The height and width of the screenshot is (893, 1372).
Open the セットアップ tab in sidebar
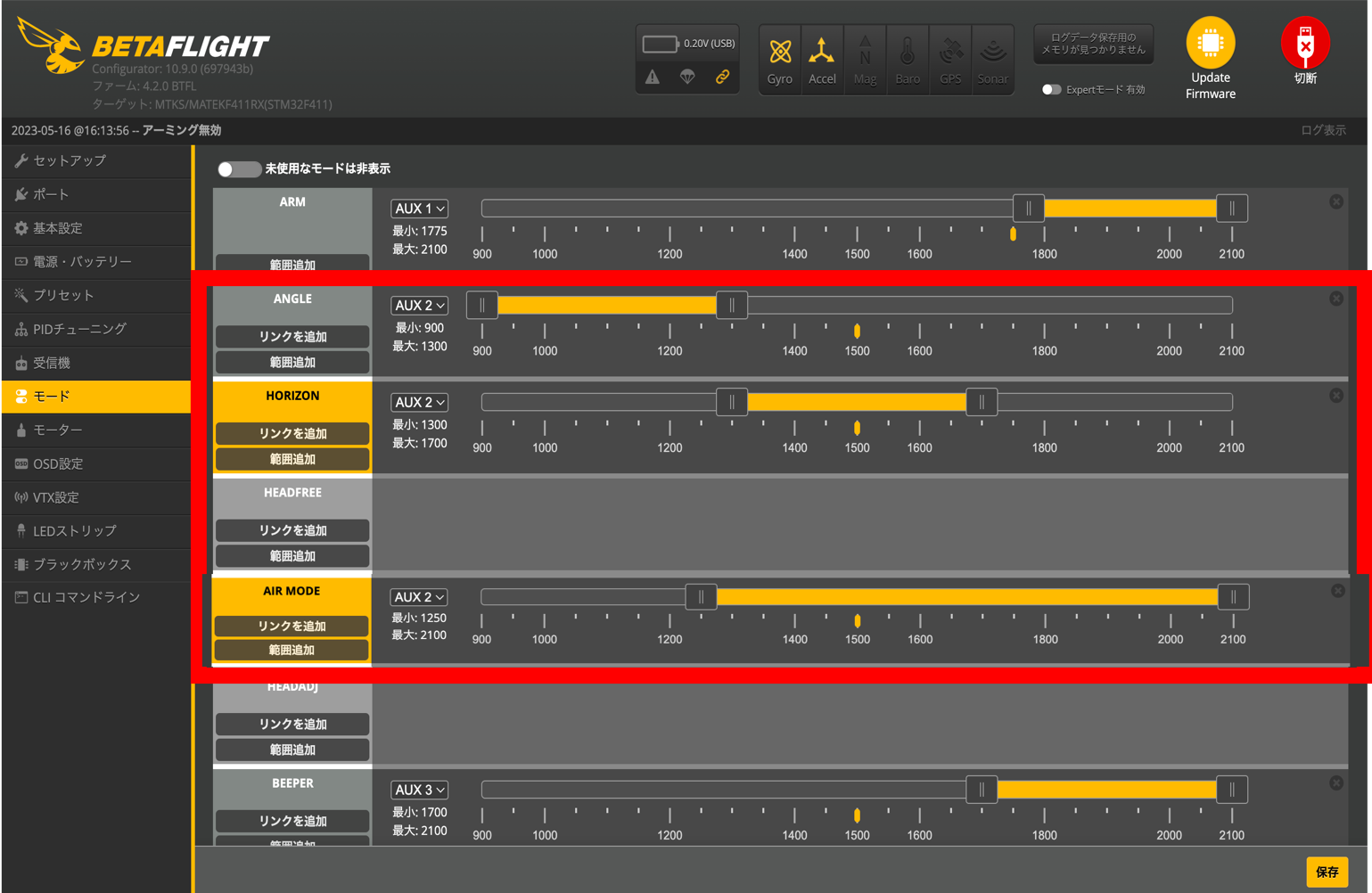(x=96, y=160)
